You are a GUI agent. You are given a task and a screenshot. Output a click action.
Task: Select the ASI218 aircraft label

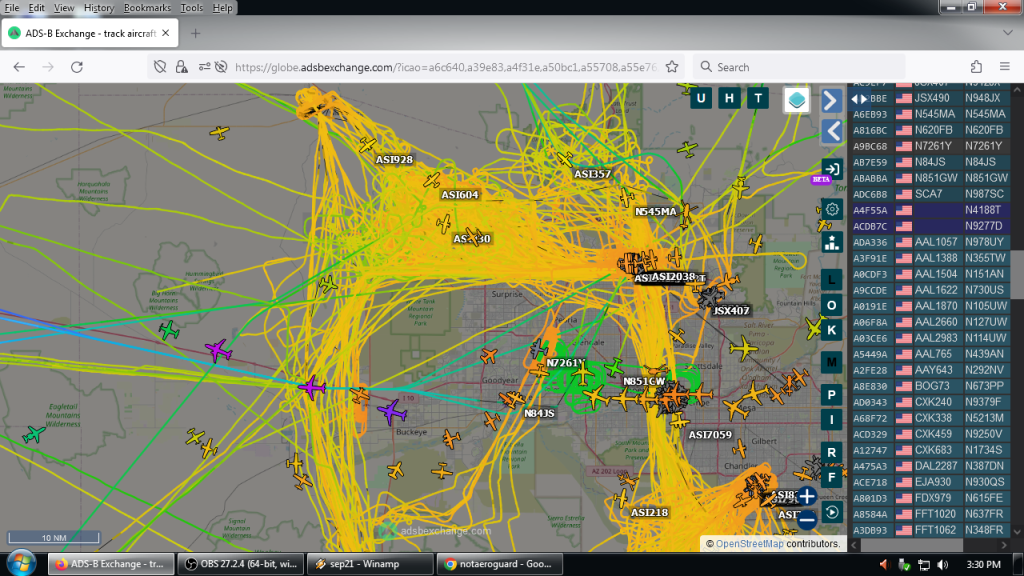[649, 513]
